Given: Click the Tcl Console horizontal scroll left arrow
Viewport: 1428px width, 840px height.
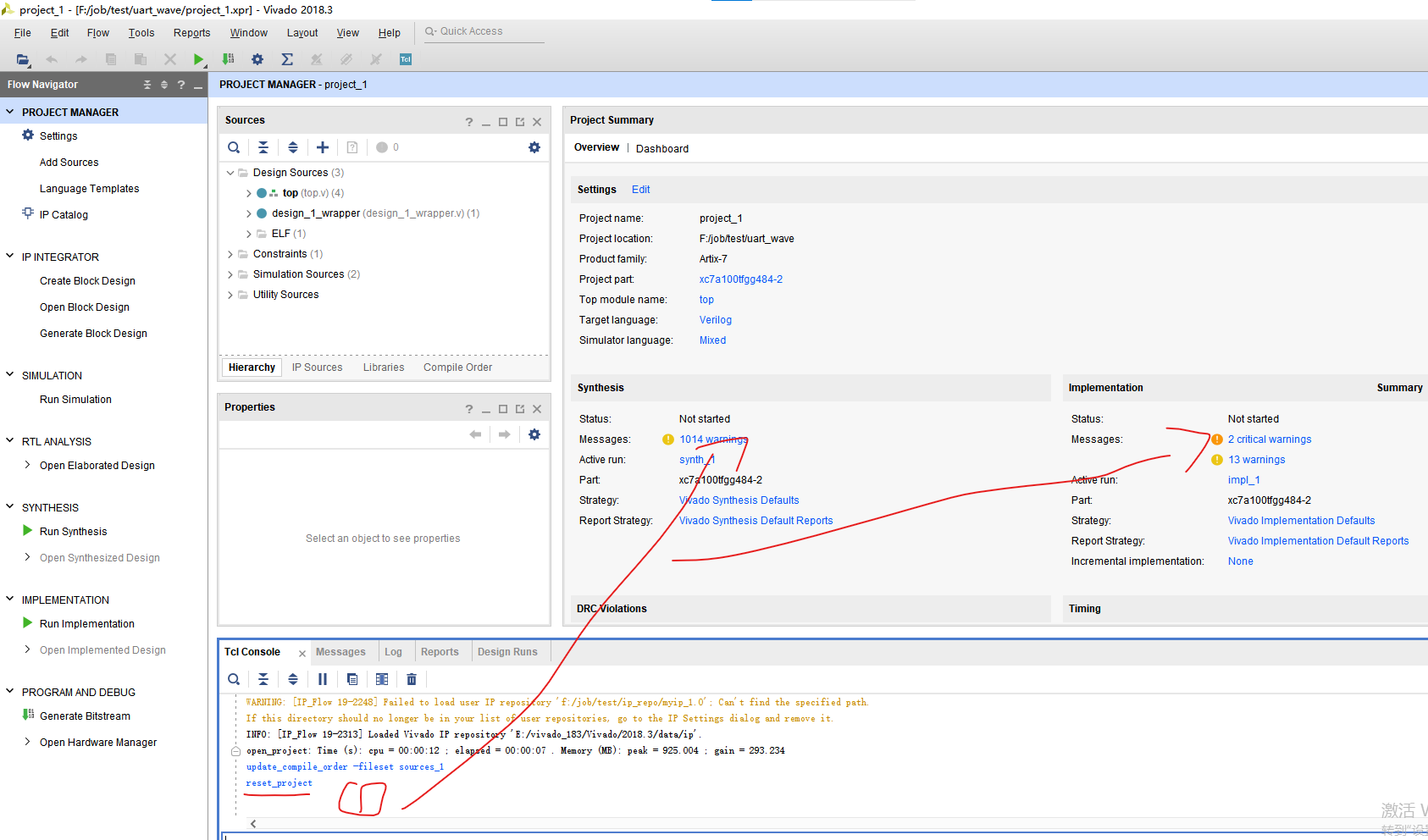Looking at the screenshot, I should (x=253, y=823).
